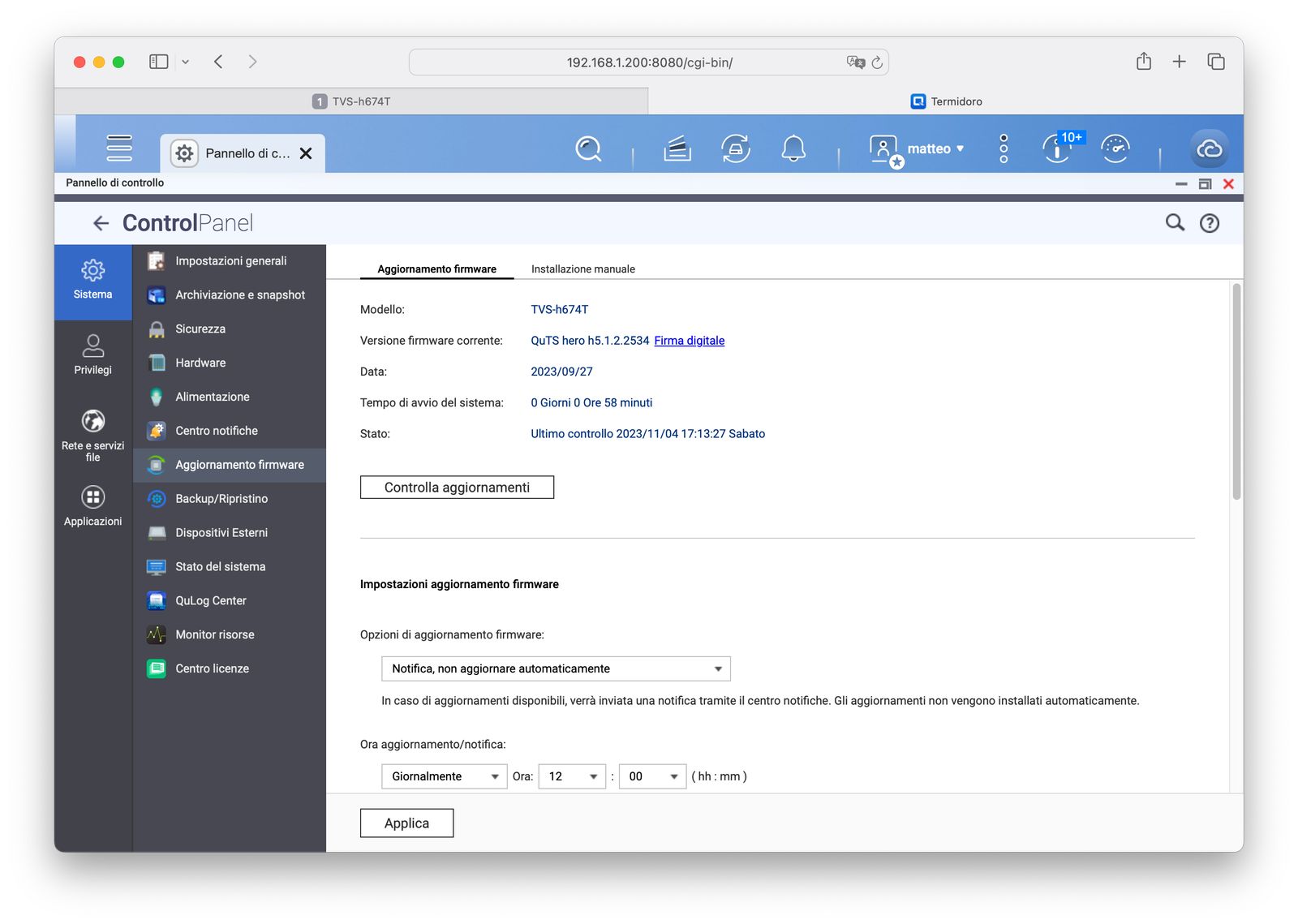Open the myQNAPcloud cloud icon
The width and height of the screenshot is (1298, 924).
pos(1209,148)
